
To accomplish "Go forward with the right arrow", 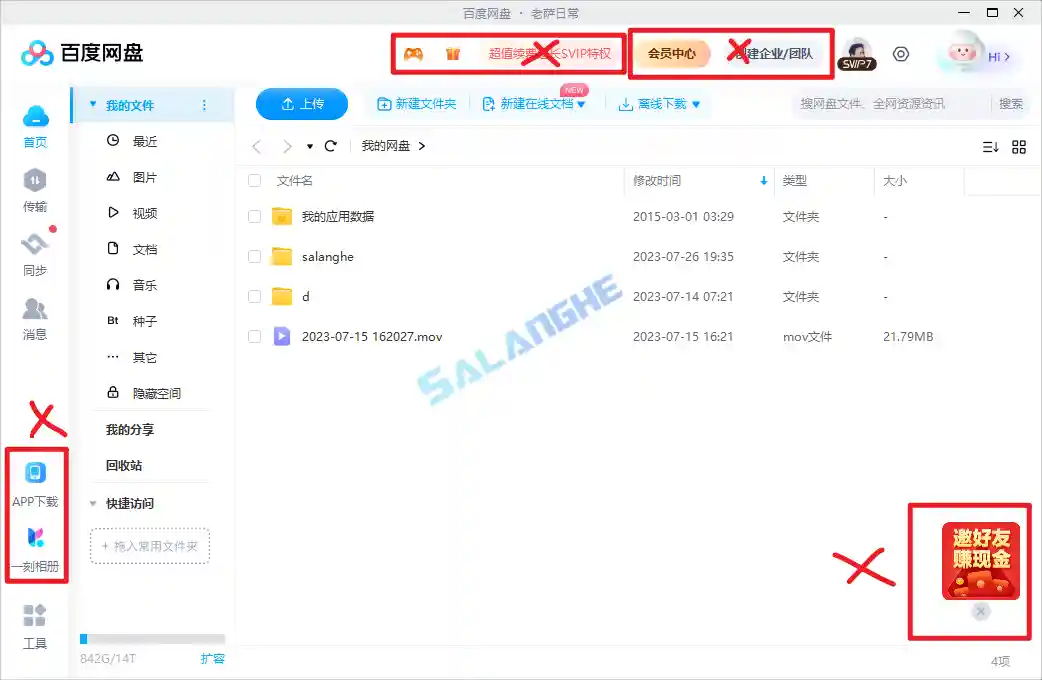I will tap(286, 146).
